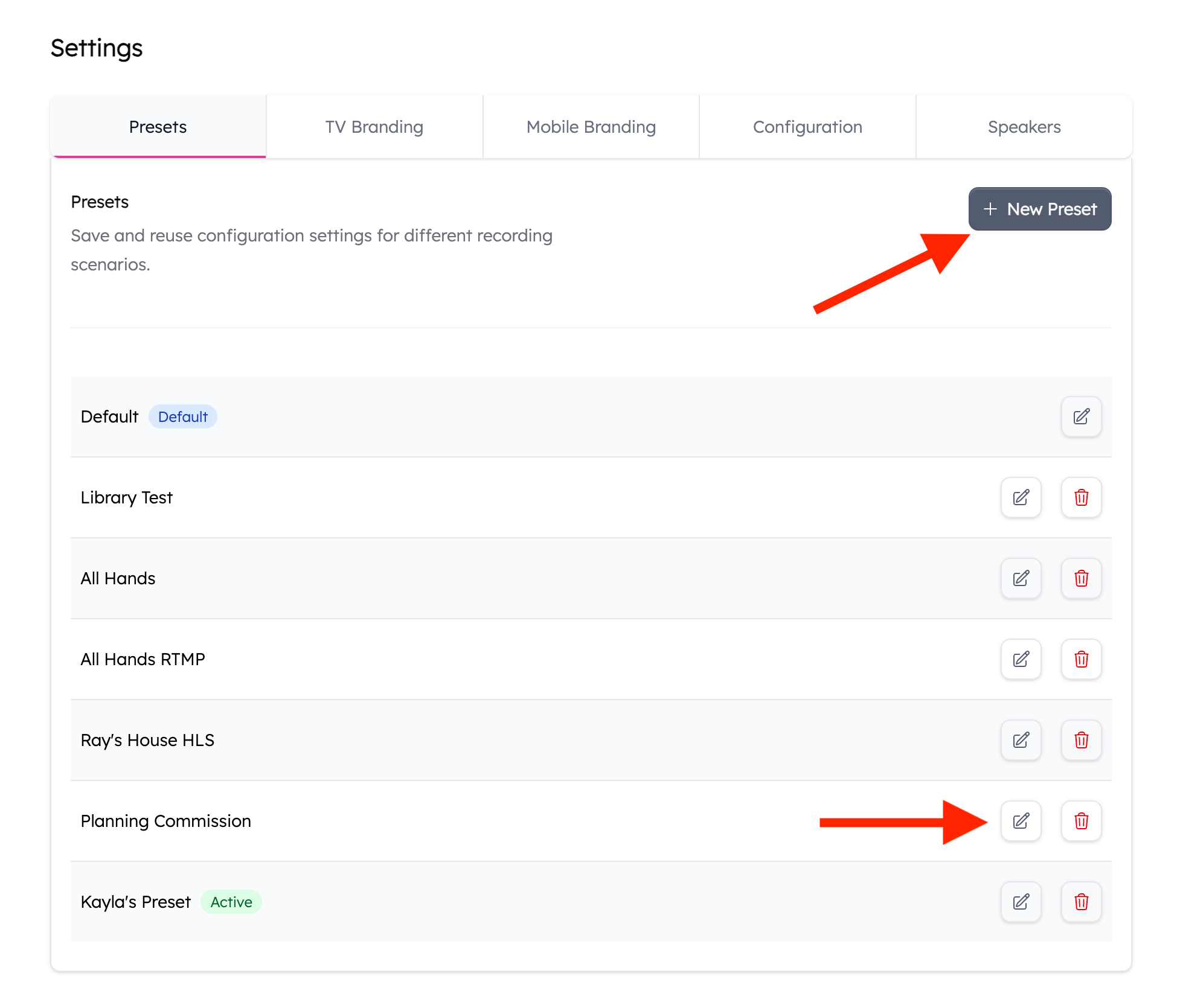Switch to the TV Branding tab
Viewport: 1180px width, 1008px height.
(x=374, y=127)
